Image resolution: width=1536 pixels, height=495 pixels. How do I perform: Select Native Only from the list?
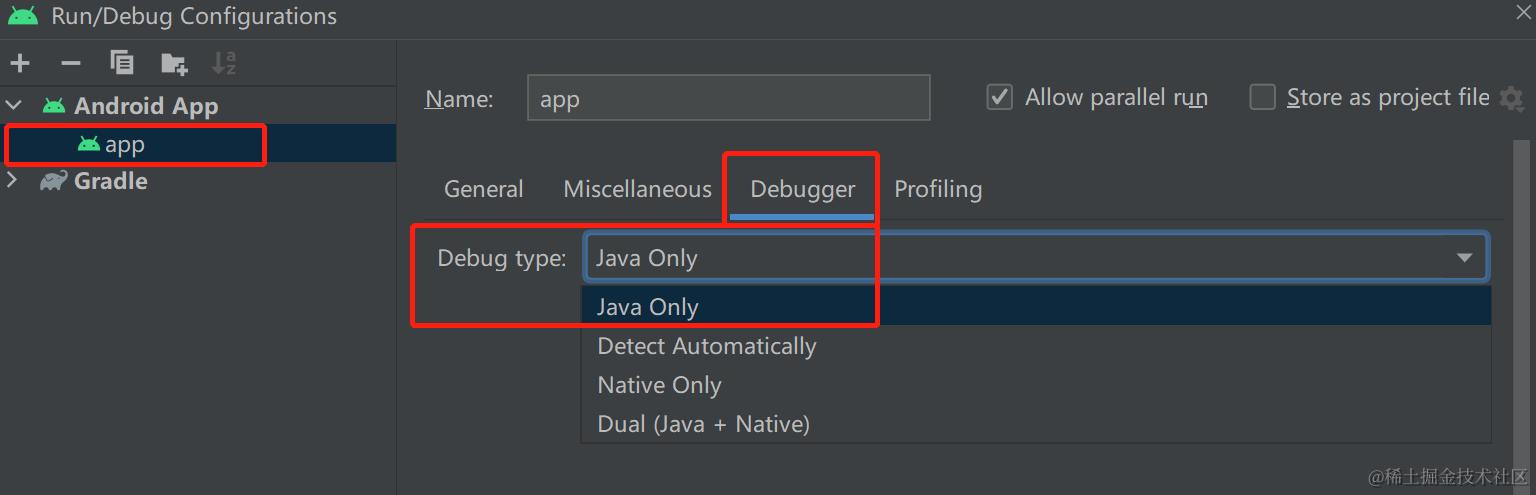pyautogui.click(x=659, y=385)
